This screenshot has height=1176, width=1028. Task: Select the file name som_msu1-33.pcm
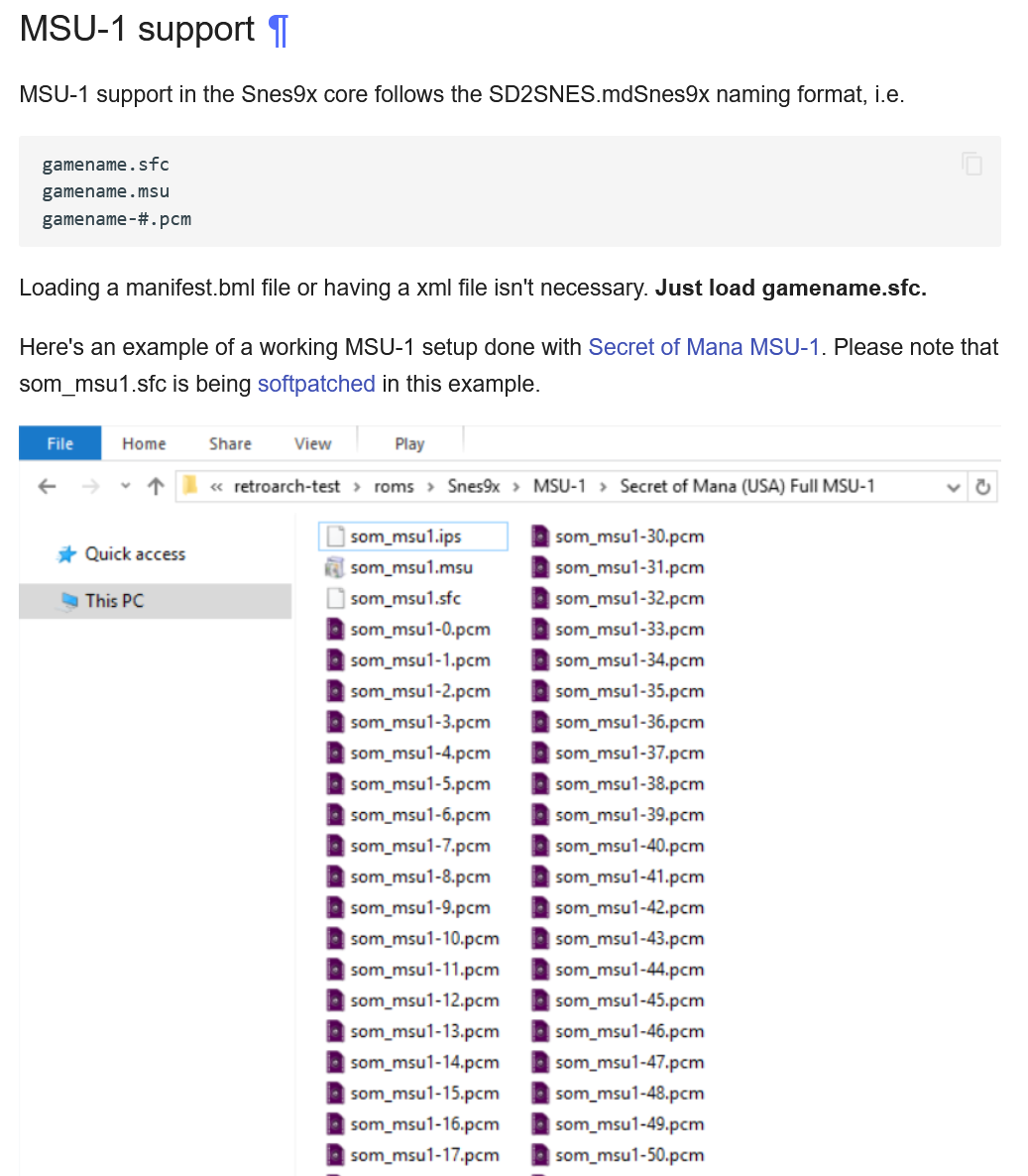tap(629, 630)
